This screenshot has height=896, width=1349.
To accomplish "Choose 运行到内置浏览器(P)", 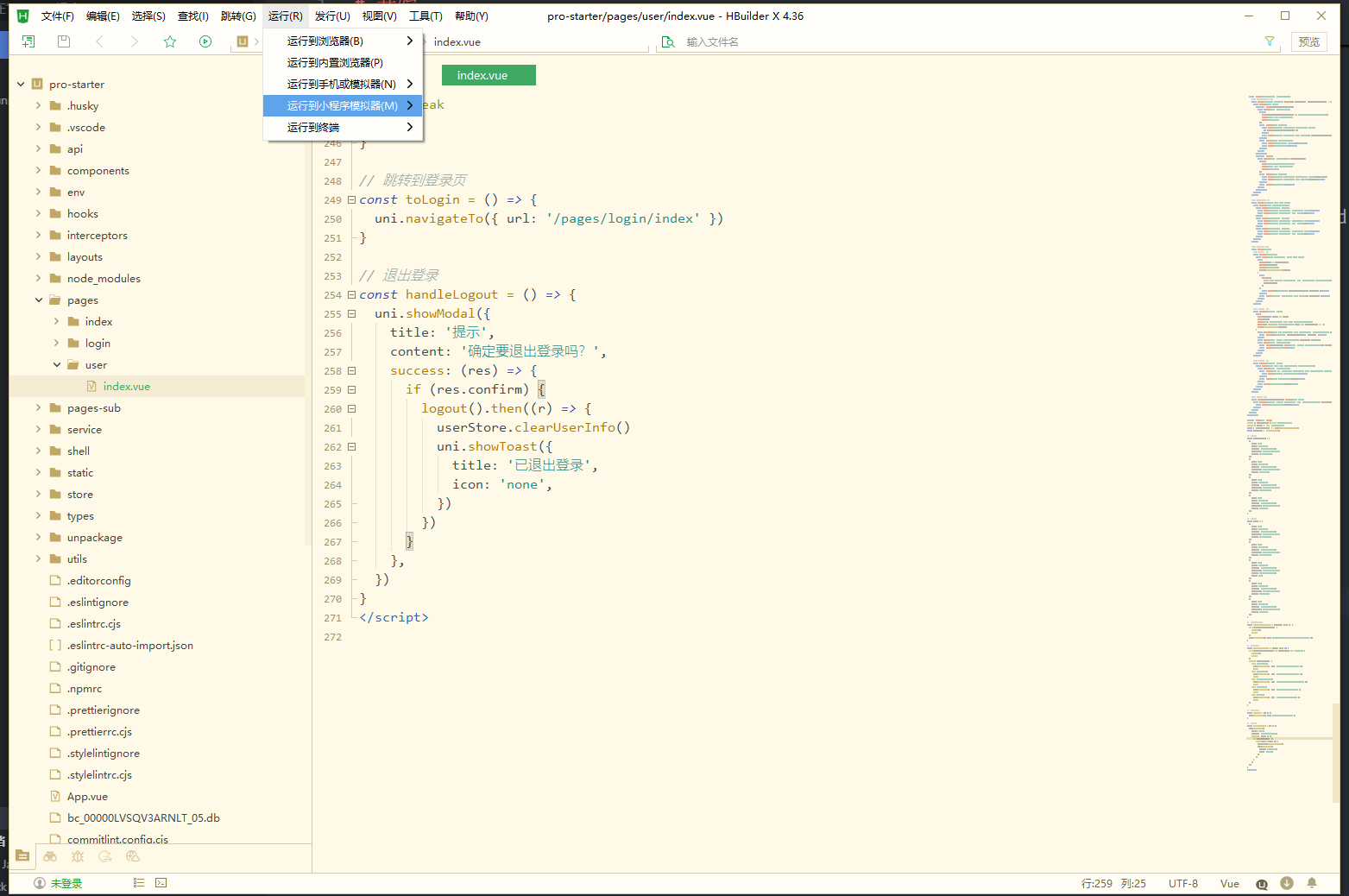I will coord(343,62).
